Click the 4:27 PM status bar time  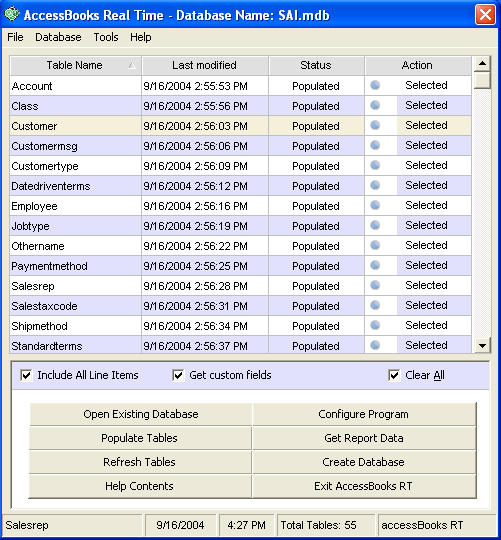(247, 525)
